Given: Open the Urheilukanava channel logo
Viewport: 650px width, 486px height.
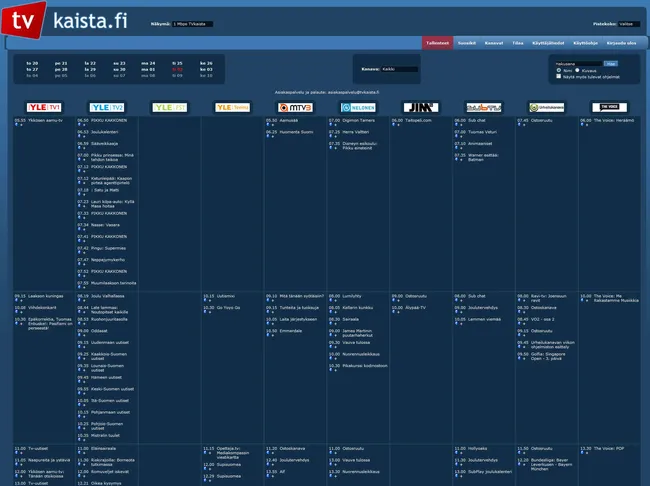Looking at the screenshot, I should point(547,107).
